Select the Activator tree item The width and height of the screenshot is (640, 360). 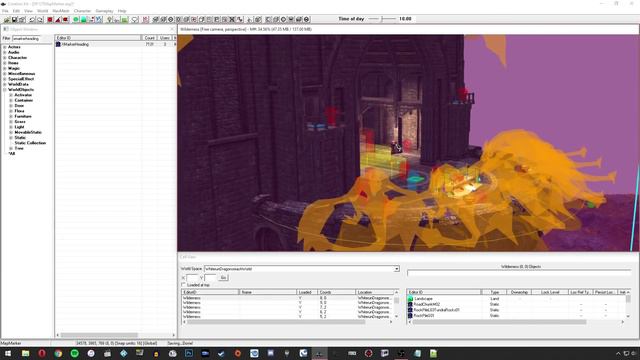point(23,95)
